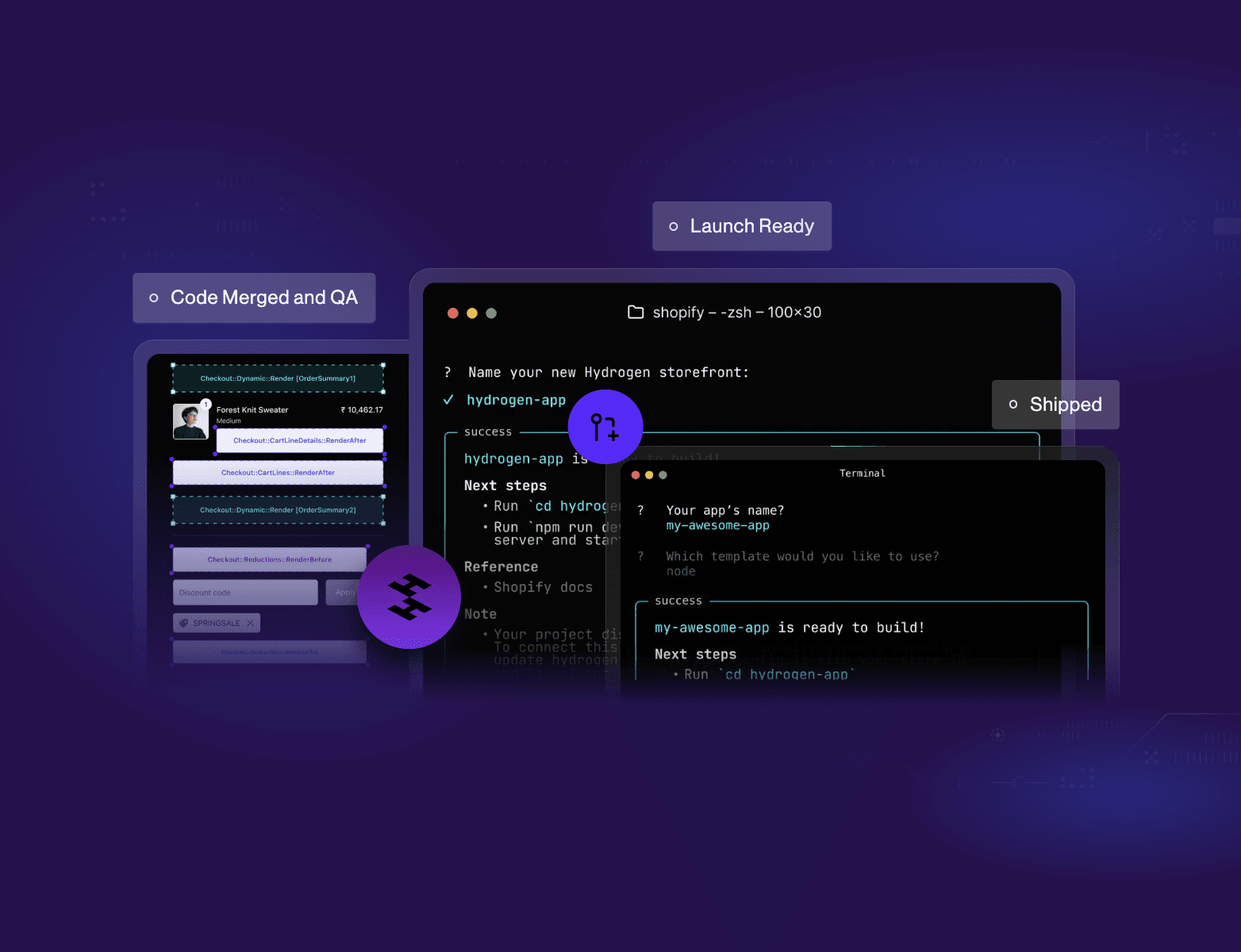The image size is (1241, 952).
Task: Click the 'Forest Knit Sweater' product name
Action: point(252,410)
